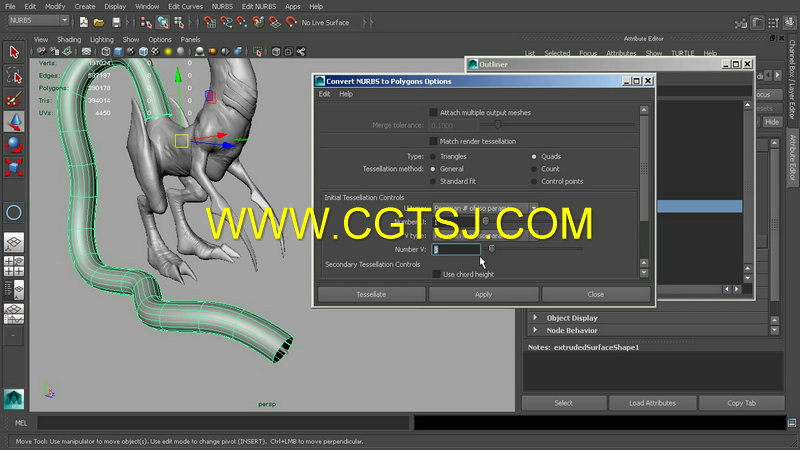Select Triangles type radio button
The height and width of the screenshot is (450, 800).
click(433, 157)
